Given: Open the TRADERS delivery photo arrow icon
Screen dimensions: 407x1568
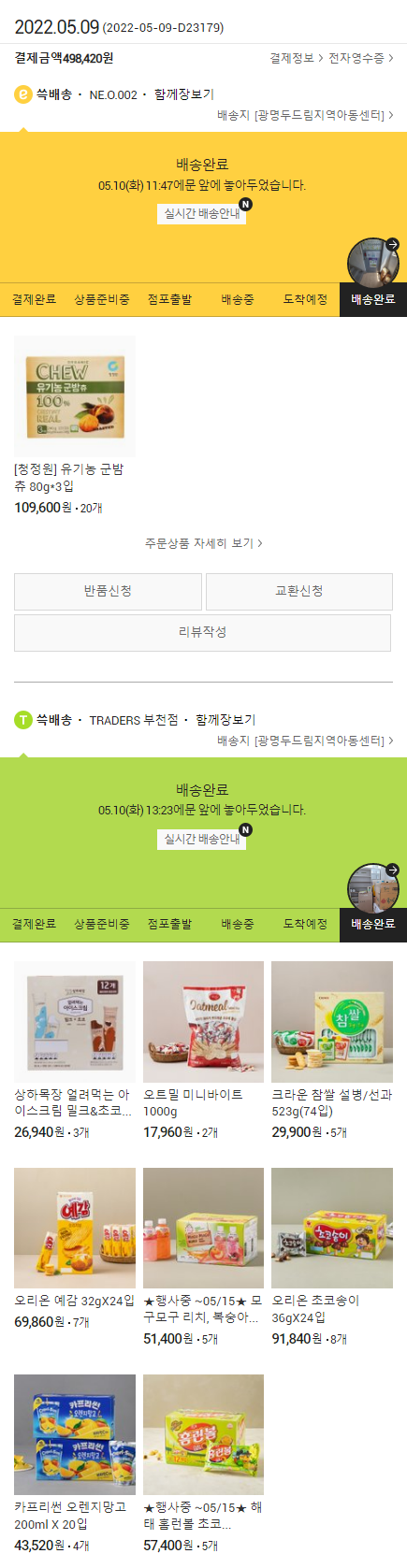Looking at the screenshot, I should pos(392,870).
